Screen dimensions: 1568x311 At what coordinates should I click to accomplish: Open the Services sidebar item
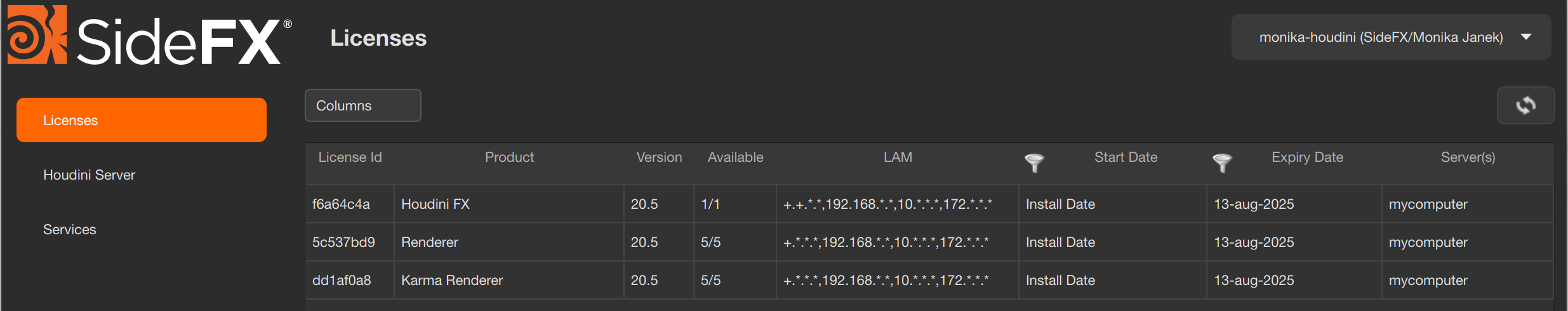[70, 229]
